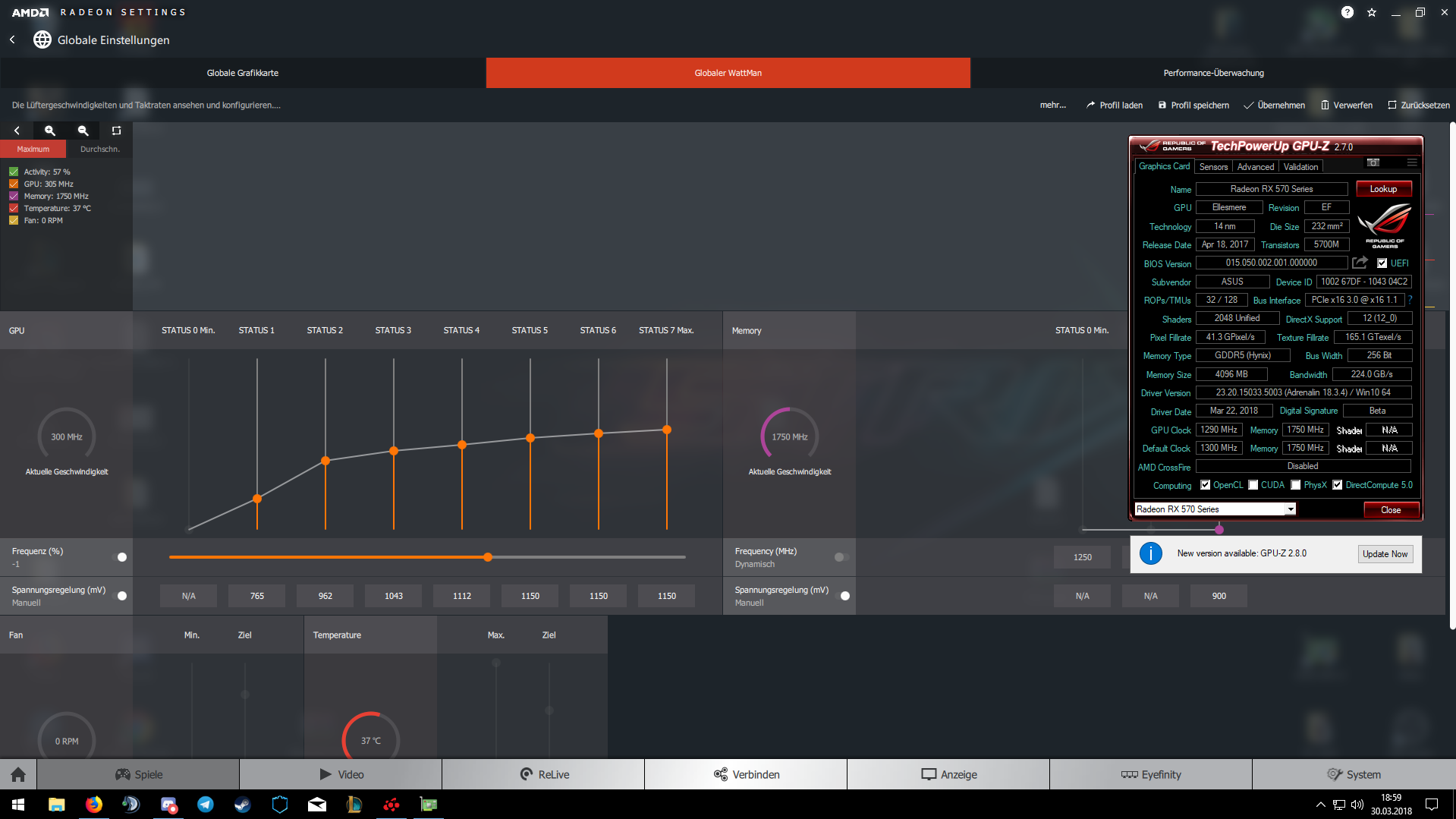Open Performance-Überwachung tab
1456x819 pixels.
(x=1213, y=73)
